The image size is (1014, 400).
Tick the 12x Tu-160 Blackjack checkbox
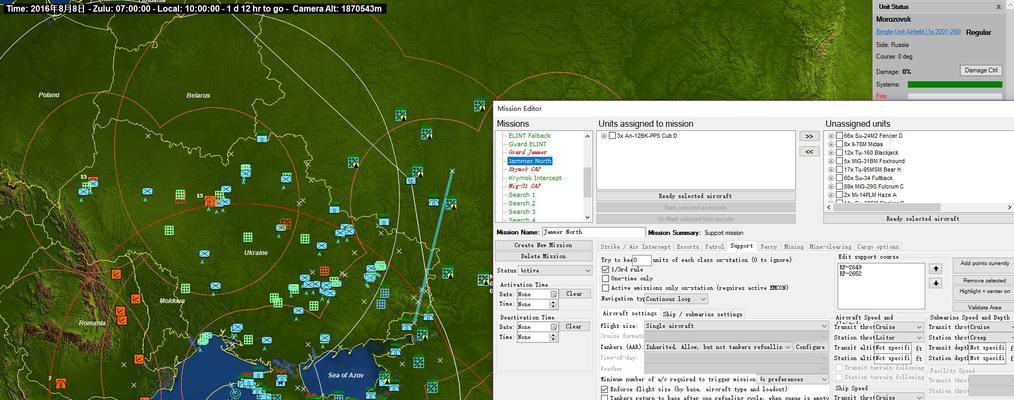[x=839, y=153]
